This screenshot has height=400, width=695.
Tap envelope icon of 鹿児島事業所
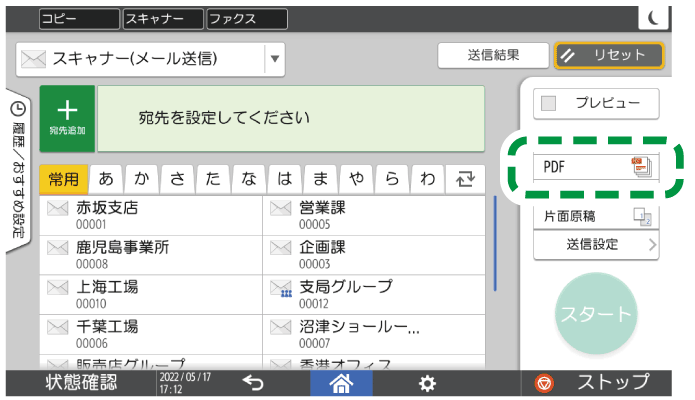[x=58, y=248]
